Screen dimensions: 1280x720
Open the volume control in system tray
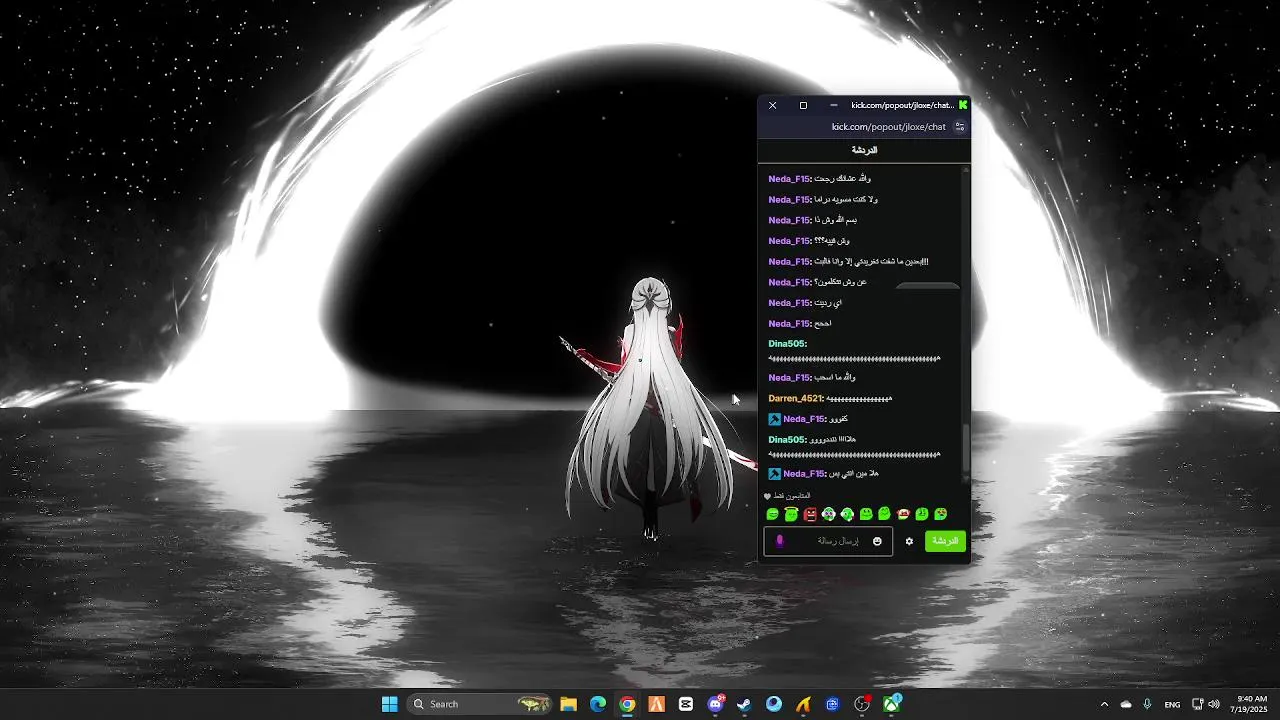point(1214,704)
